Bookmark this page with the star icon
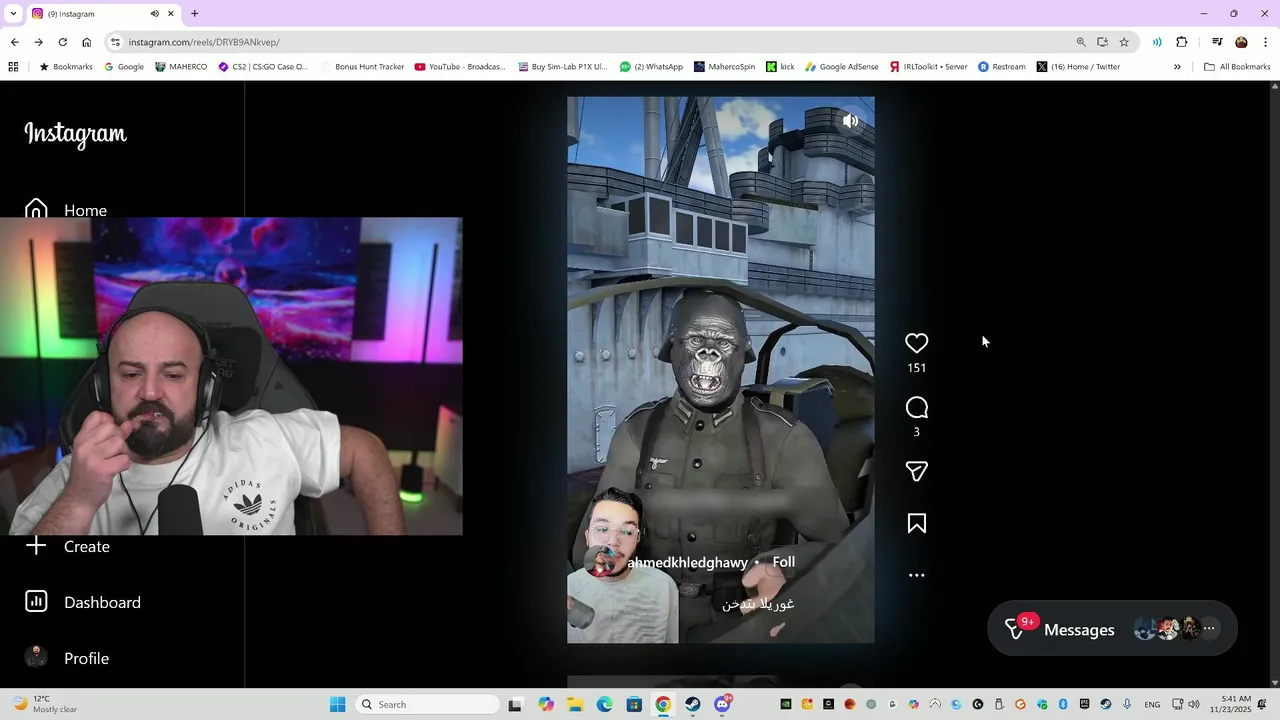This screenshot has height=720, width=1280. [x=1124, y=42]
